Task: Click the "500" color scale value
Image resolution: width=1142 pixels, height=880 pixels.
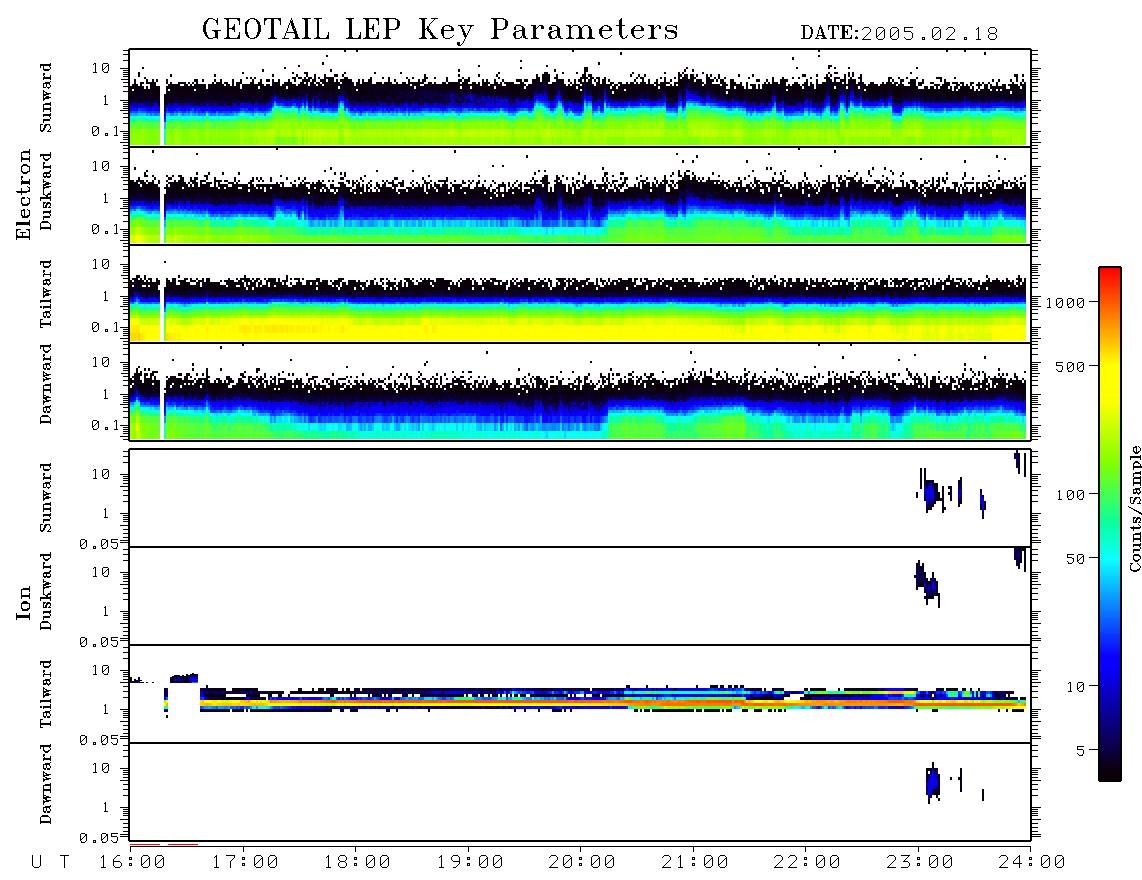Action: click(1070, 366)
